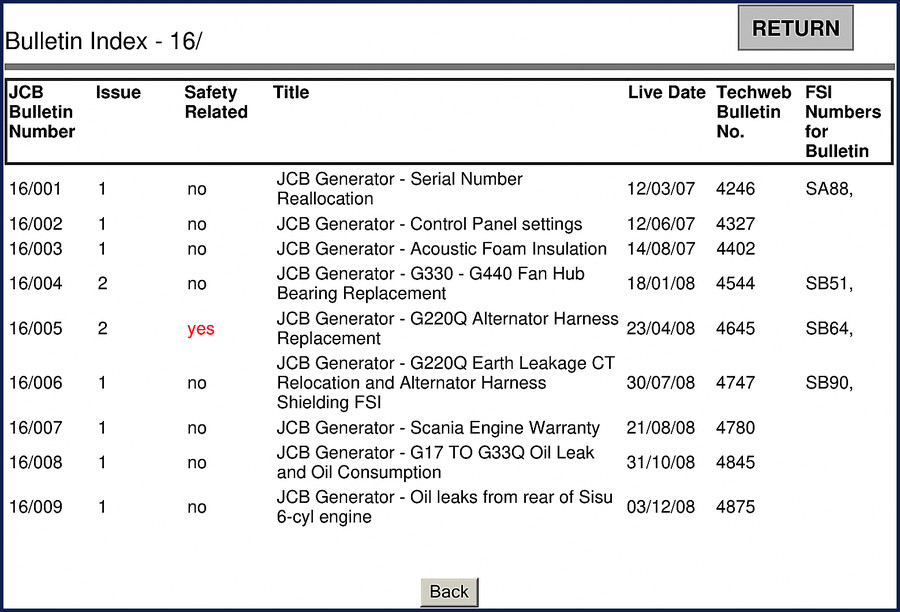Click the 'JCB Bulletin Number' column header
900x612 pixels.
[42, 112]
